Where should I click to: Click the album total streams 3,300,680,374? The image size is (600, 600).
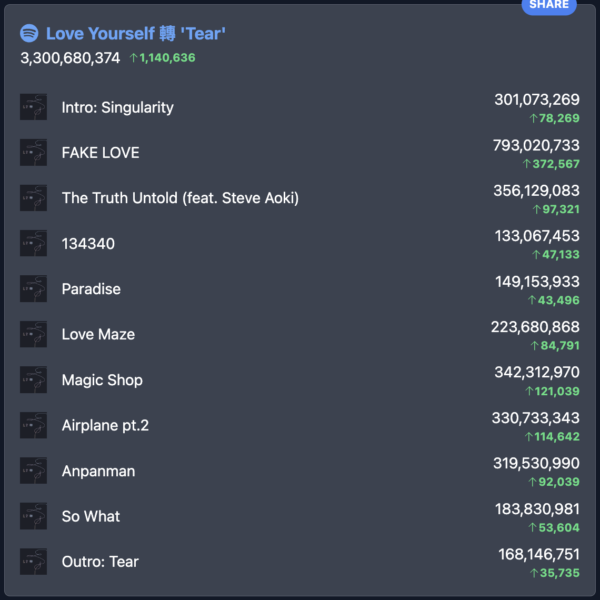[x=70, y=58]
